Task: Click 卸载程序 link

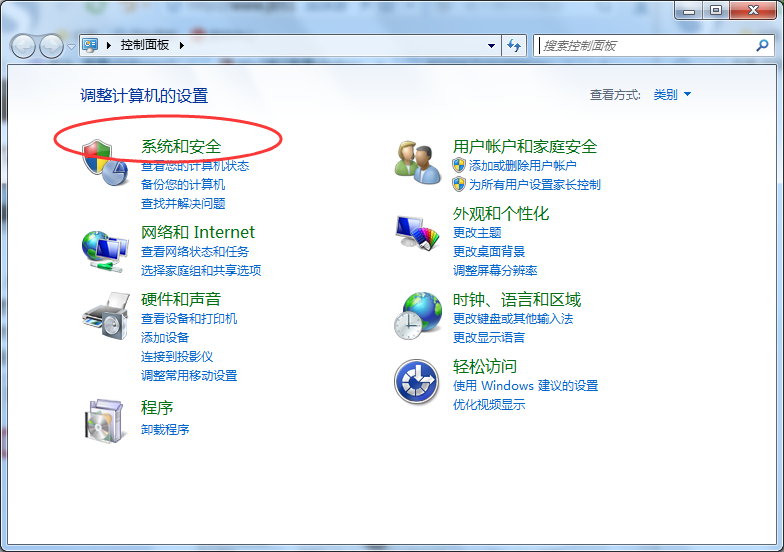Action: point(165,430)
